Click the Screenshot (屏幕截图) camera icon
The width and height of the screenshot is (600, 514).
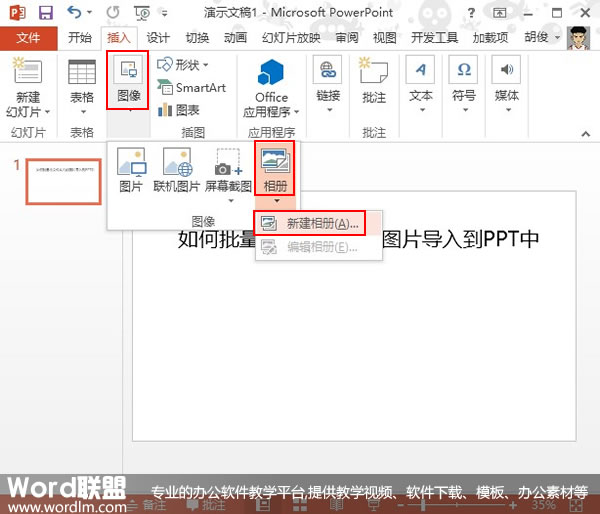pyautogui.click(x=228, y=162)
